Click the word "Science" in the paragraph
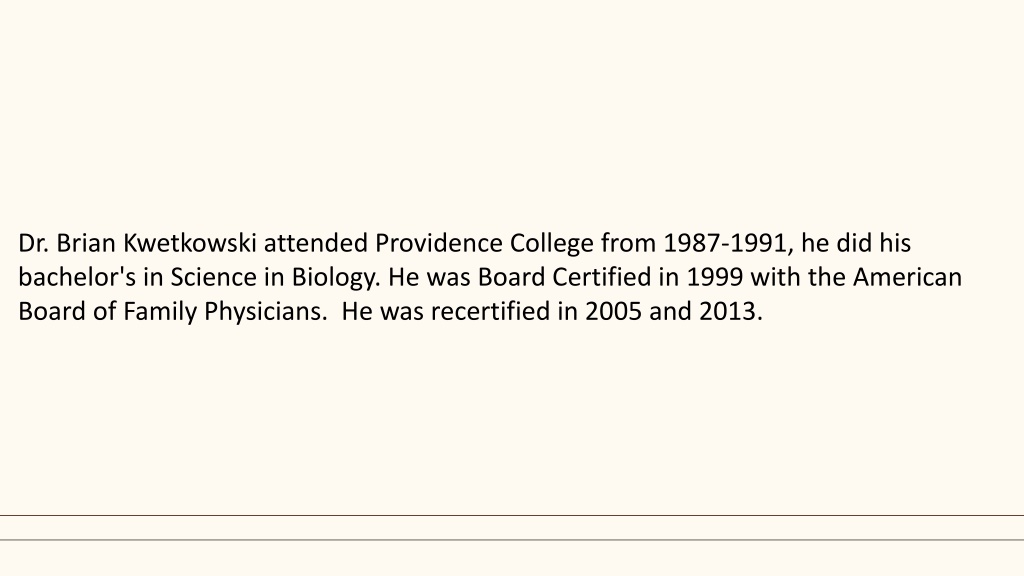The width and height of the screenshot is (1024, 576). [x=214, y=277]
